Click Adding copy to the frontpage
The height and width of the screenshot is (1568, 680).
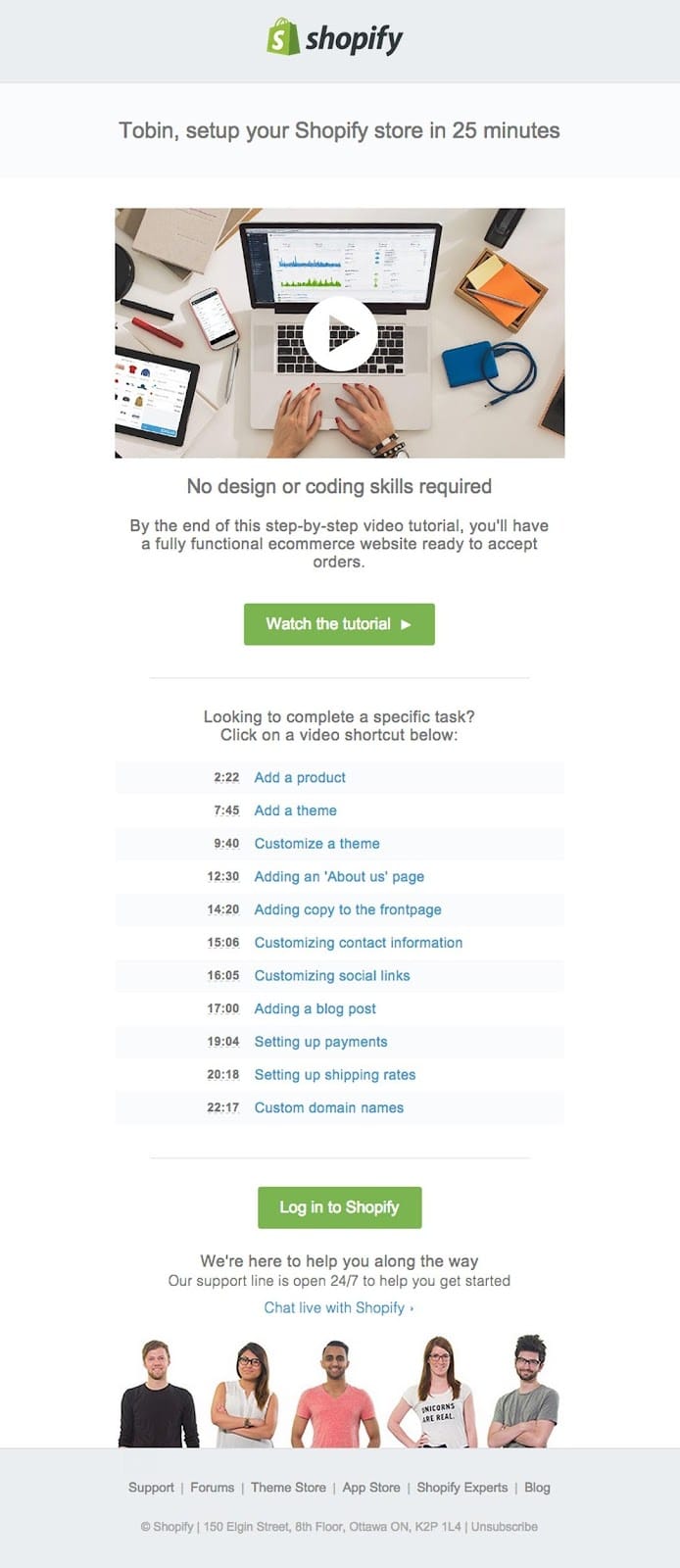click(348, 909)
